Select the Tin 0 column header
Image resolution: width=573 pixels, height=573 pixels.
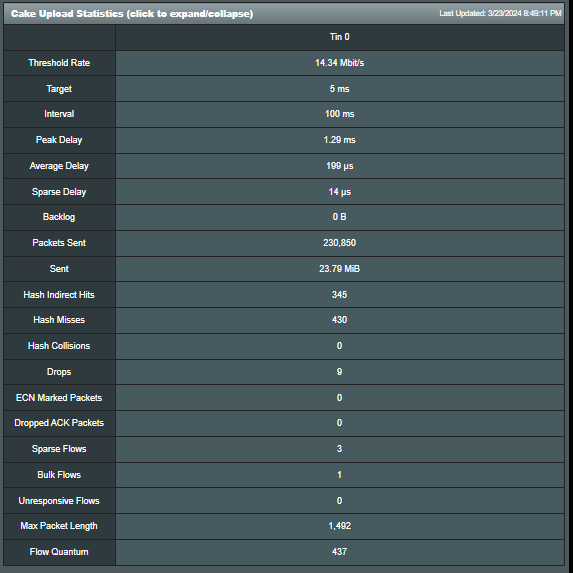[339, 37]
